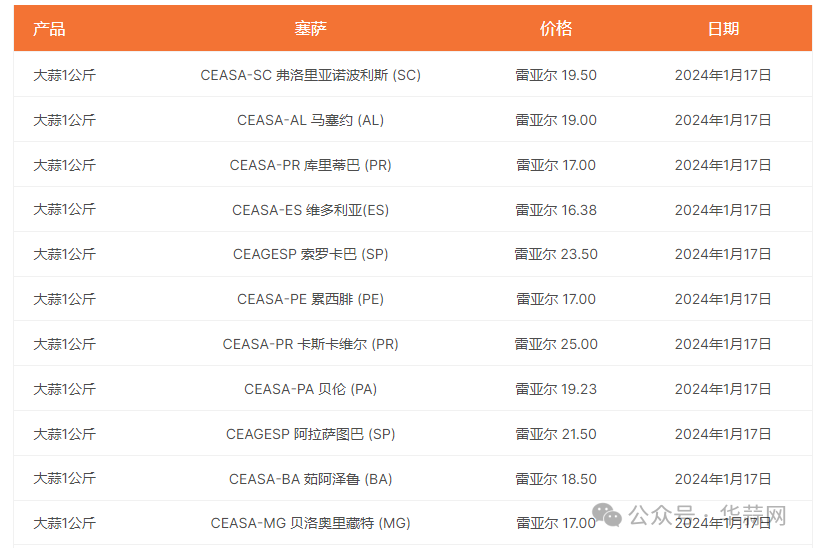Click 大蒜1公斤 in the CEASA-MG row
Image resolution: width=813 pixels, height=548 pixels.
click(65, 523)
